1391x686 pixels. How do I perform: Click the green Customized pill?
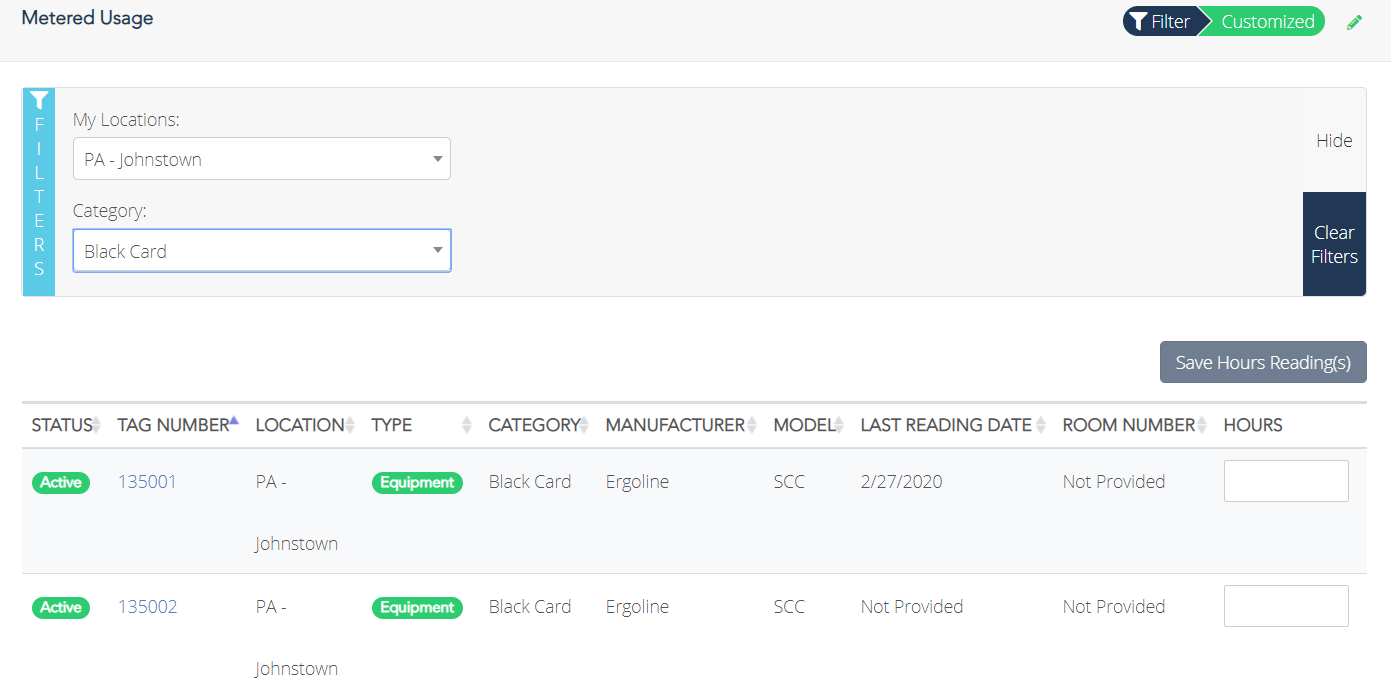click(1266, 21)
